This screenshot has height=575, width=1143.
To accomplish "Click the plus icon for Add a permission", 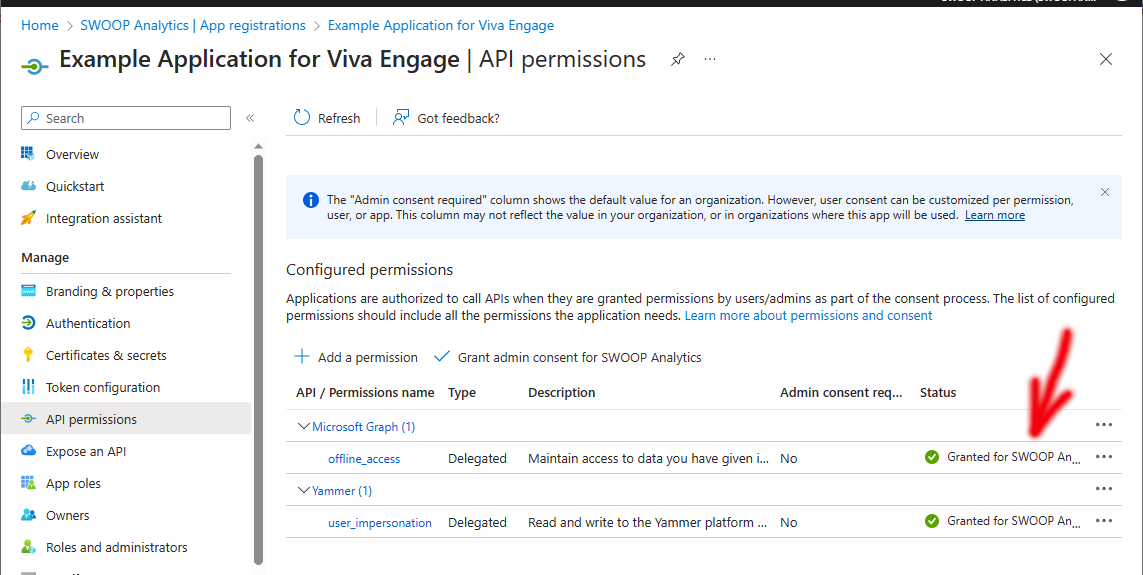I will tap(302, 356).
